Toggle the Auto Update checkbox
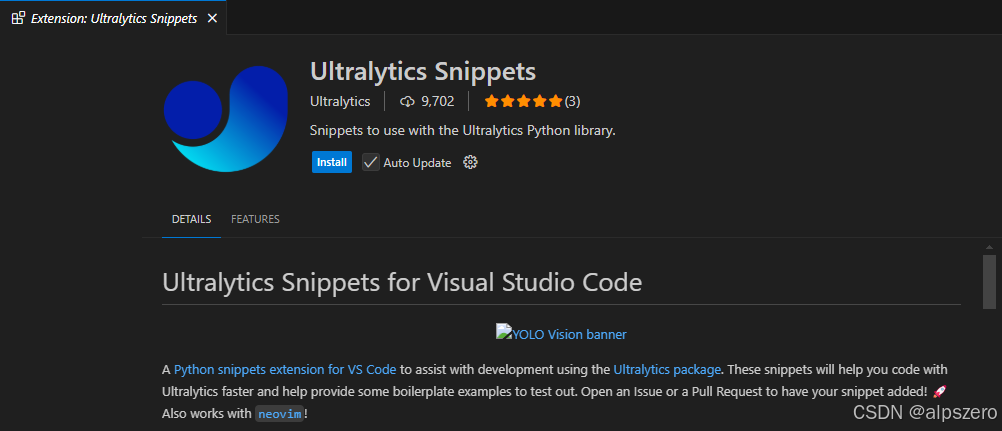 [x=371, y=162]
